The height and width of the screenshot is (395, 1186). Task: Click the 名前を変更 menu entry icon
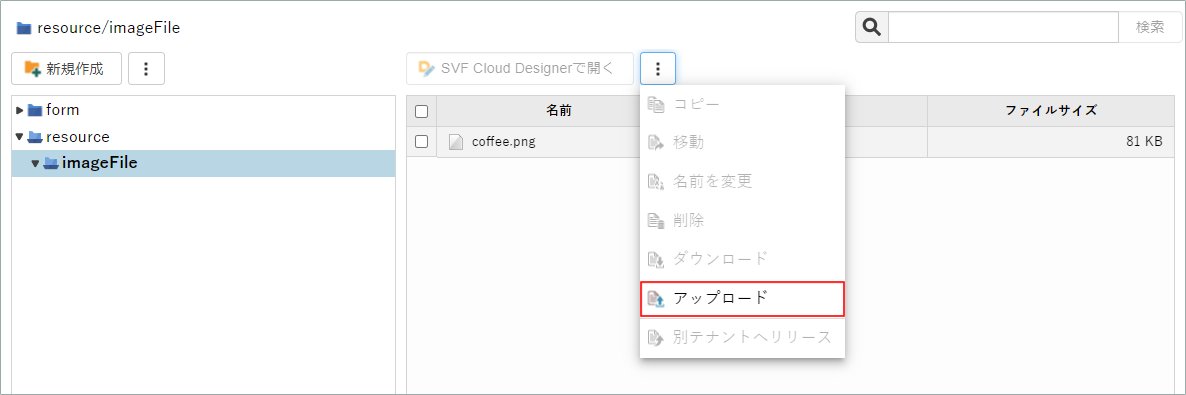(x=656, y=181)
